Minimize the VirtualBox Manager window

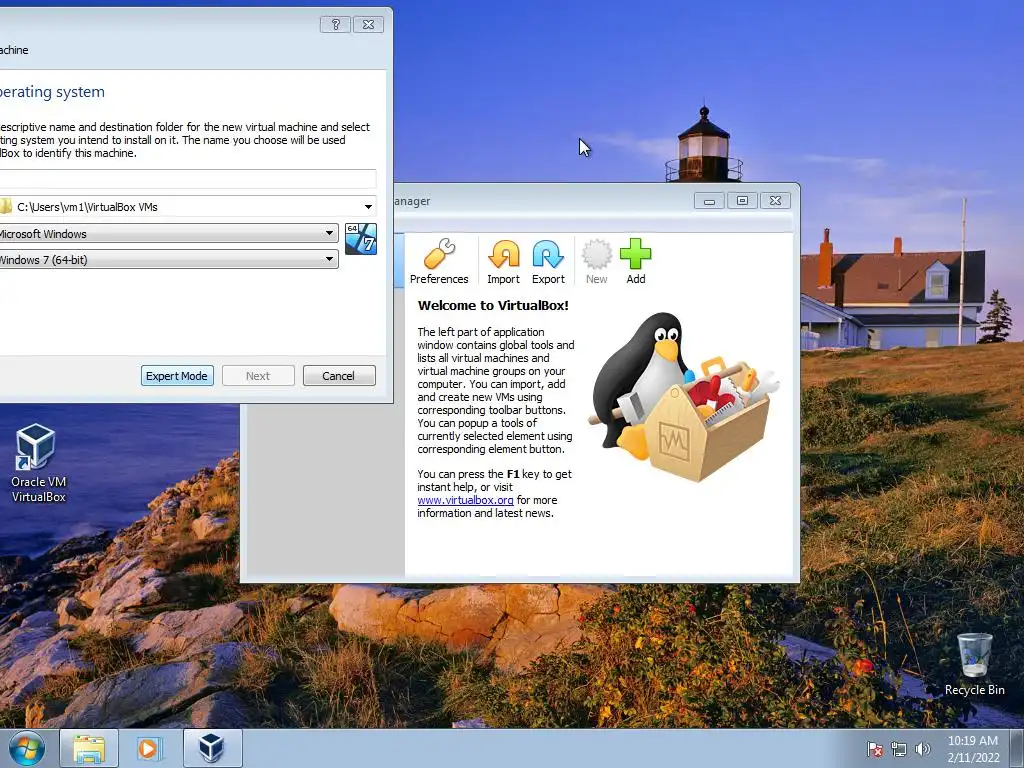(x=709, y=200)
